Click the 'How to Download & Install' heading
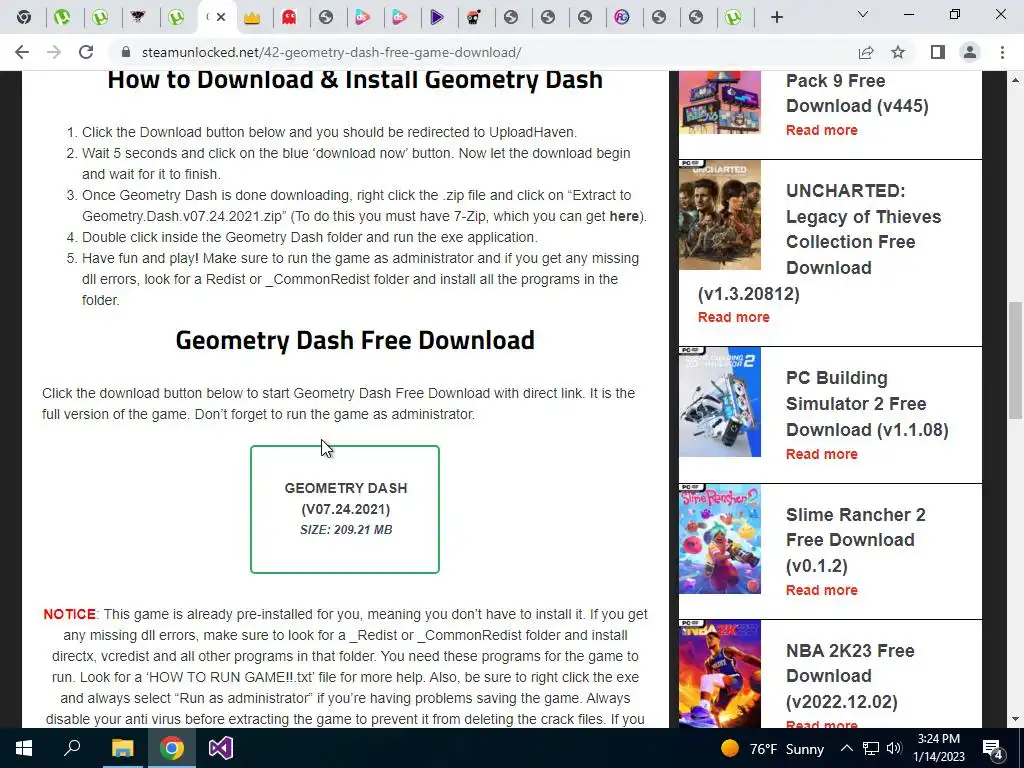This screenshot has width=1024, height=768. (x=355, y=79)
